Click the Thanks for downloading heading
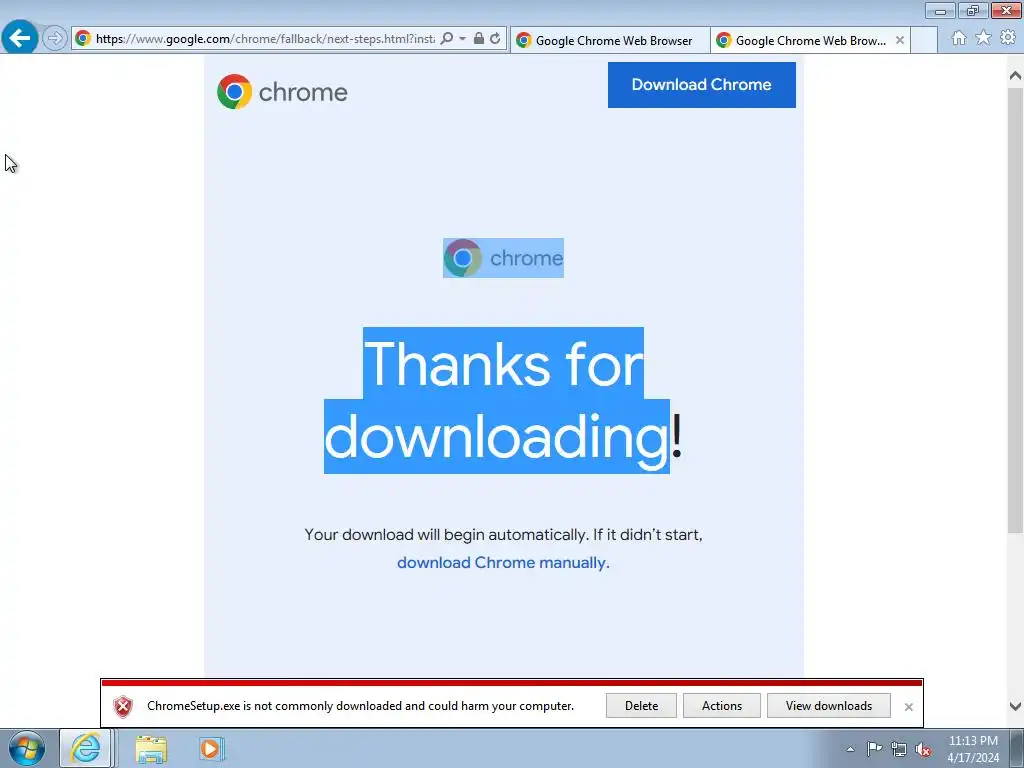The image size is (1024, 768). pos(504,400)
